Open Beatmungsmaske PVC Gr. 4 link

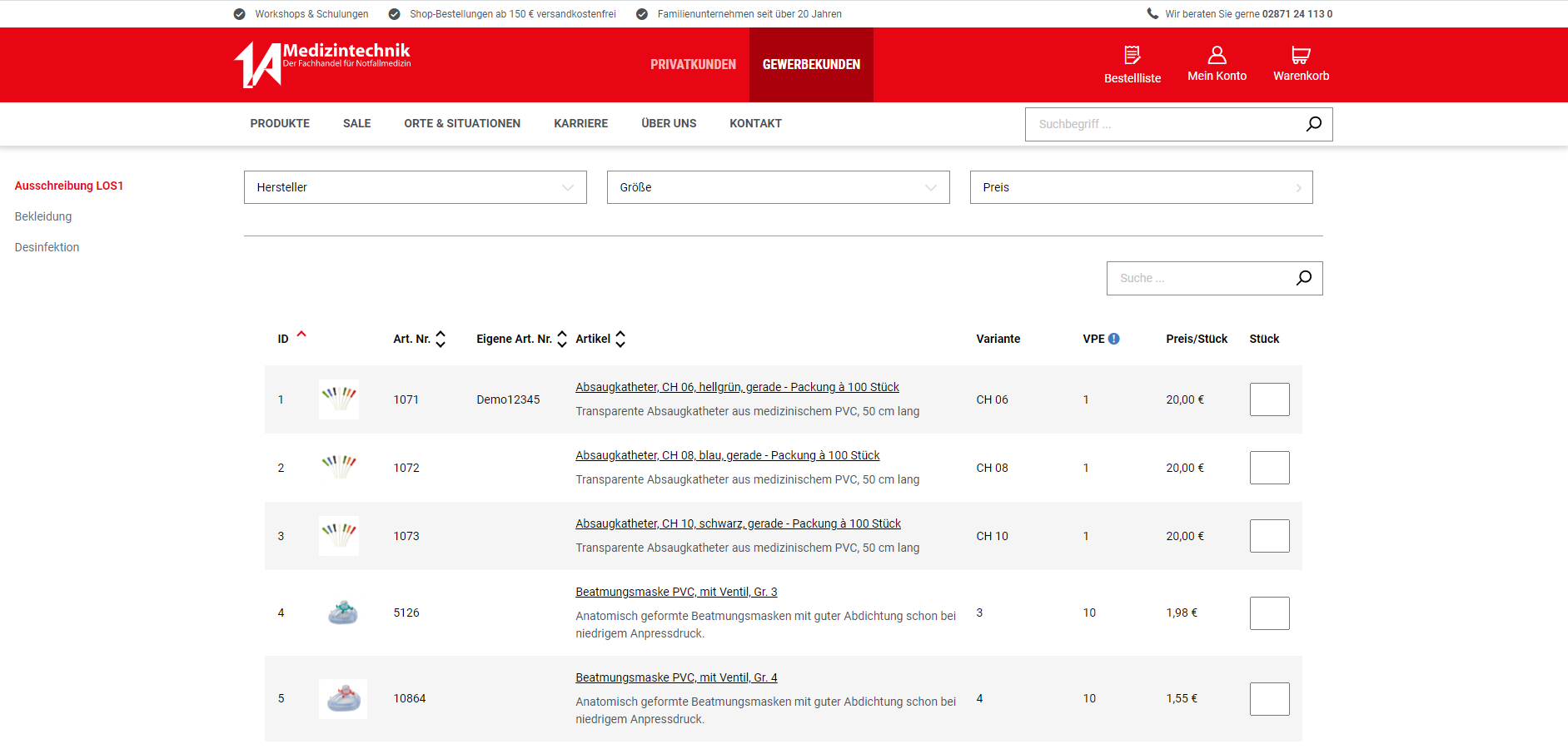coord(676,677)
